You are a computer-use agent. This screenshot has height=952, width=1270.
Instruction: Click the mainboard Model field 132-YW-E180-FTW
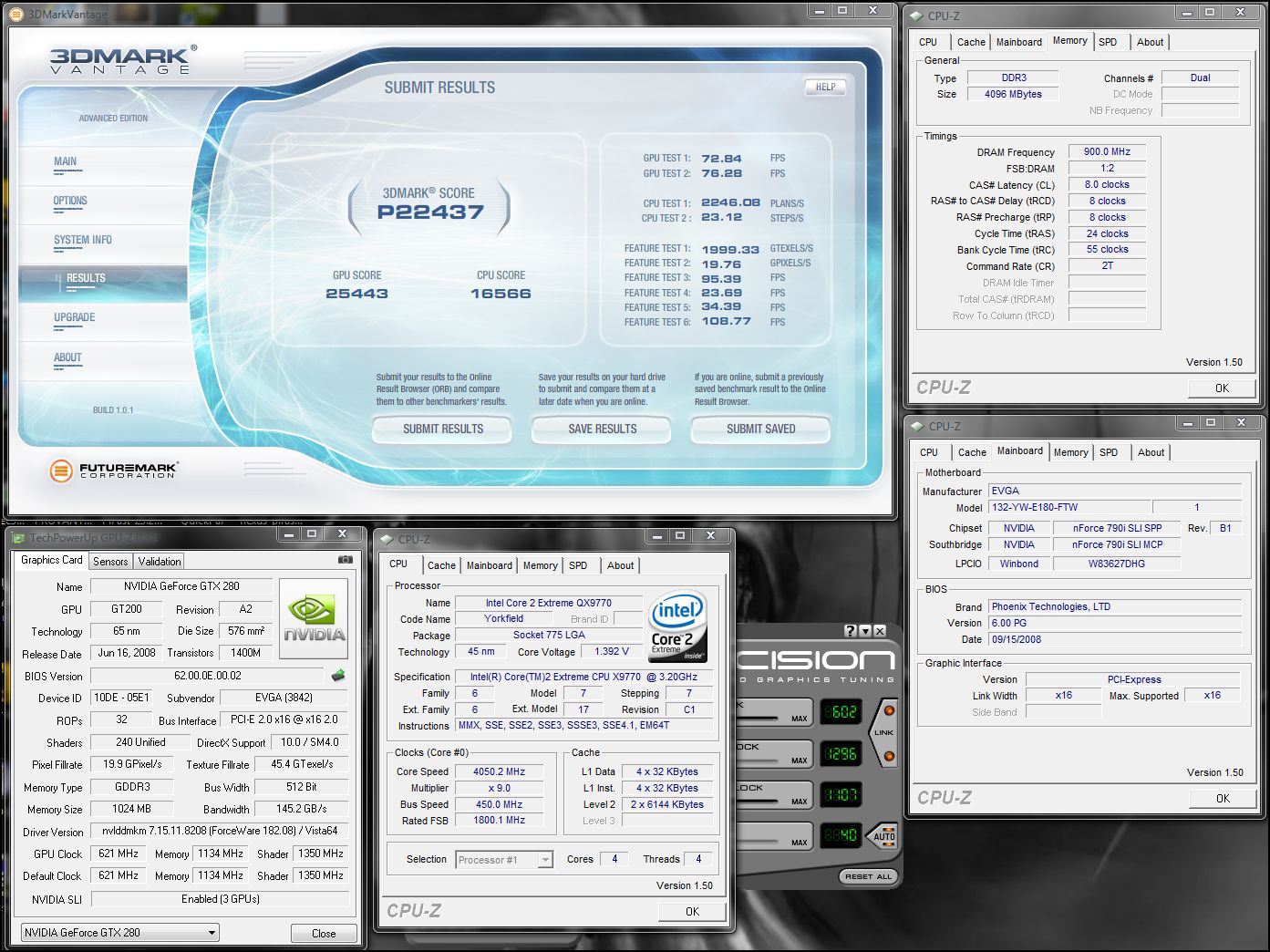[x=1068, y=507]
